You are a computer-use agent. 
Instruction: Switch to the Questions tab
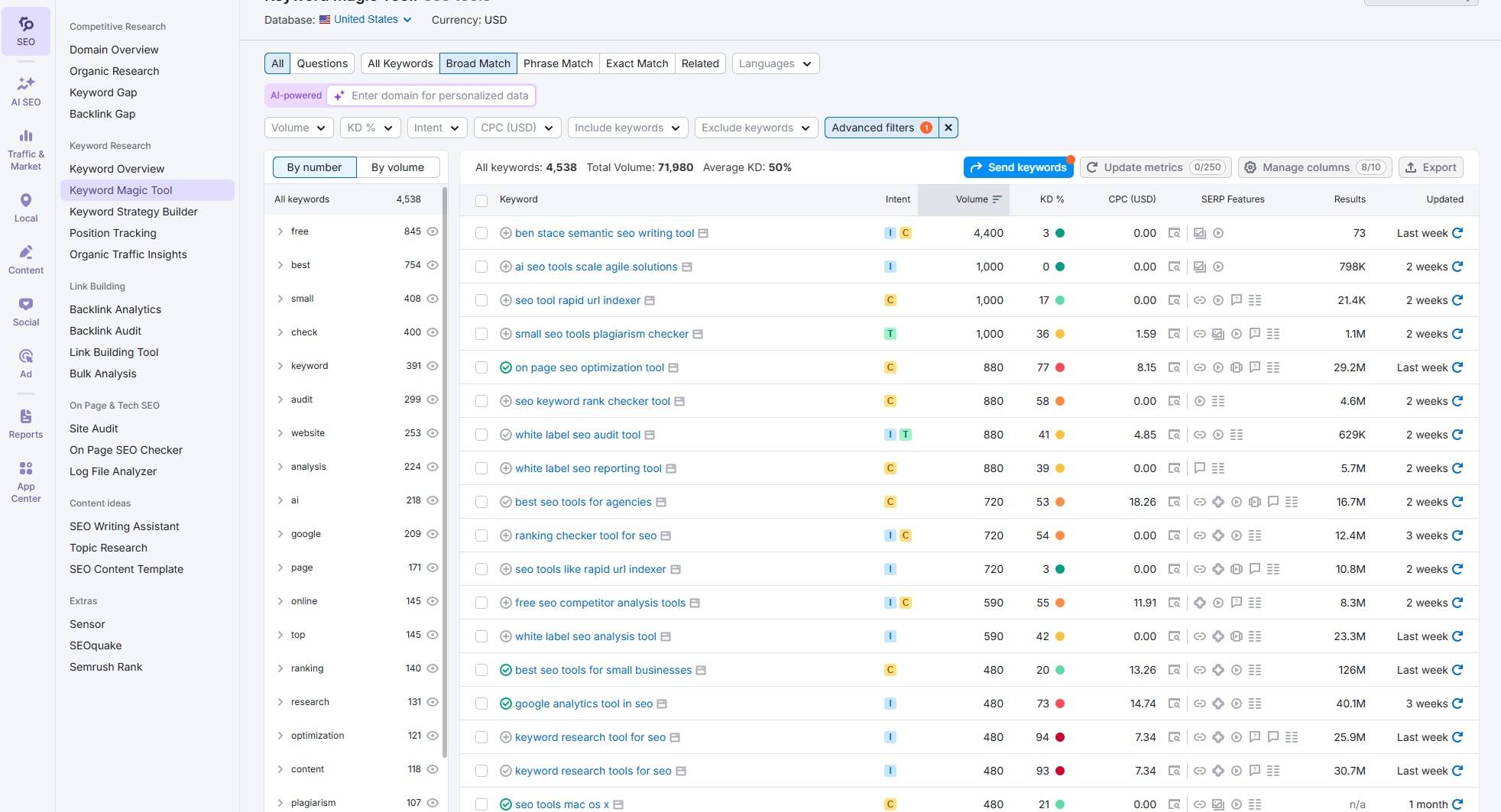(321, 63)
